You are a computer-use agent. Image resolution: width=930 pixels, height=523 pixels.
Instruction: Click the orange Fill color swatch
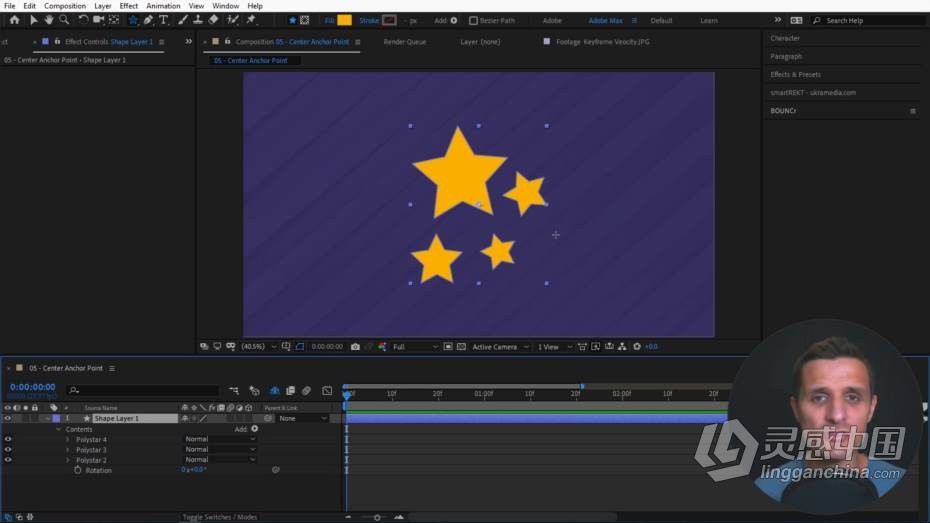pyautogui.click(x=345, y=20)
